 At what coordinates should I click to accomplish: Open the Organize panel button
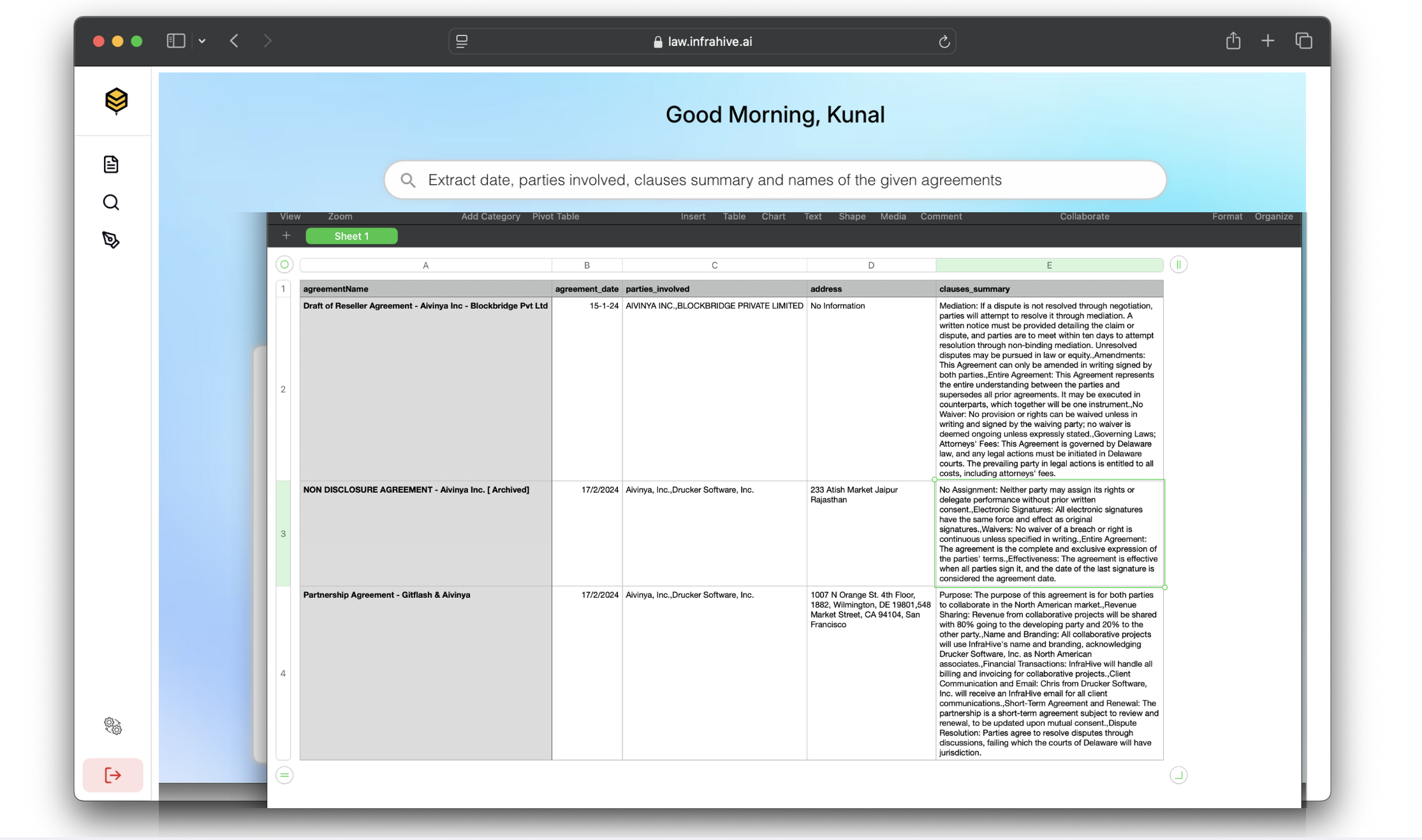(1273, 217)
